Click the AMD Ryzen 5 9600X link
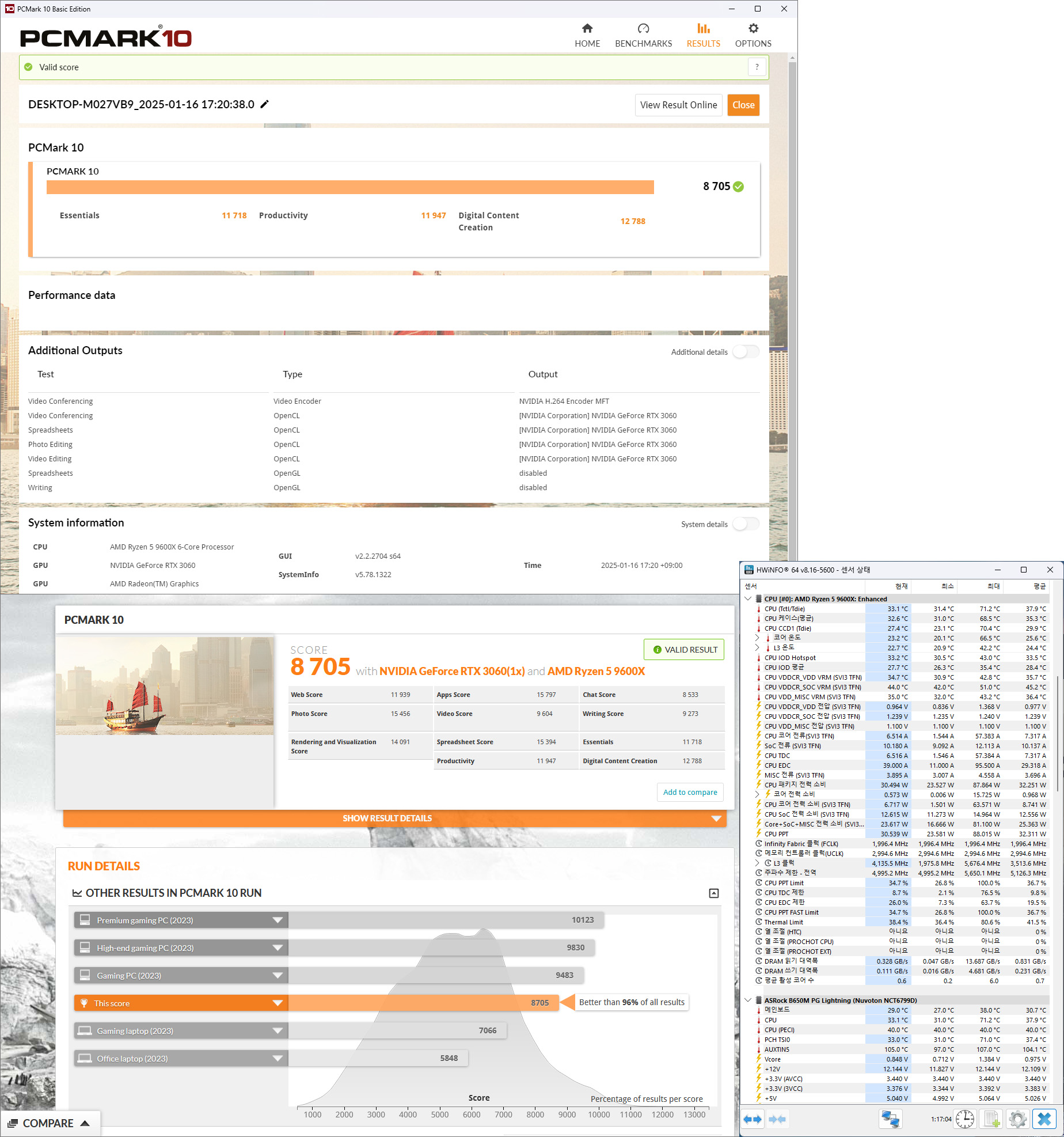 click(x=596, y=671)
